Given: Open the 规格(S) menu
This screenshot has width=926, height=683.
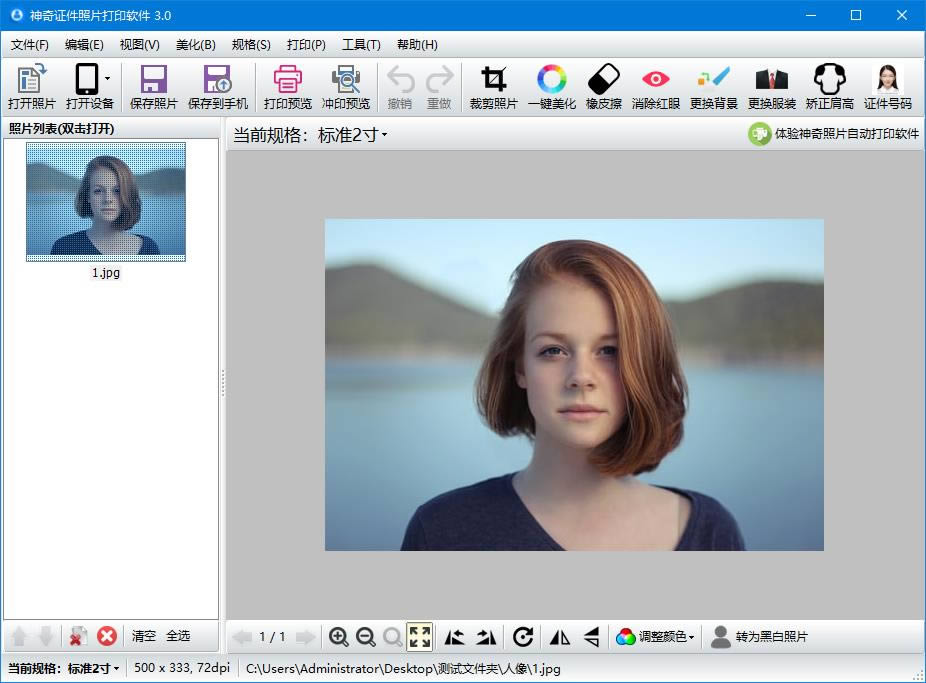Looking at the screenshot, I should (251, 45).
